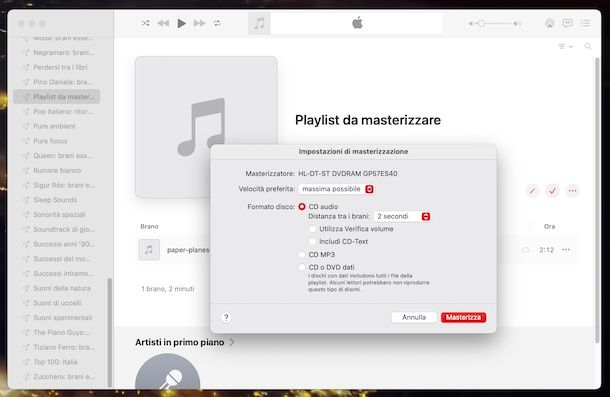This screenshot has height=397, width=610.
Task: Open the Up Next queue list icon
Action: [x=585, y=23]
